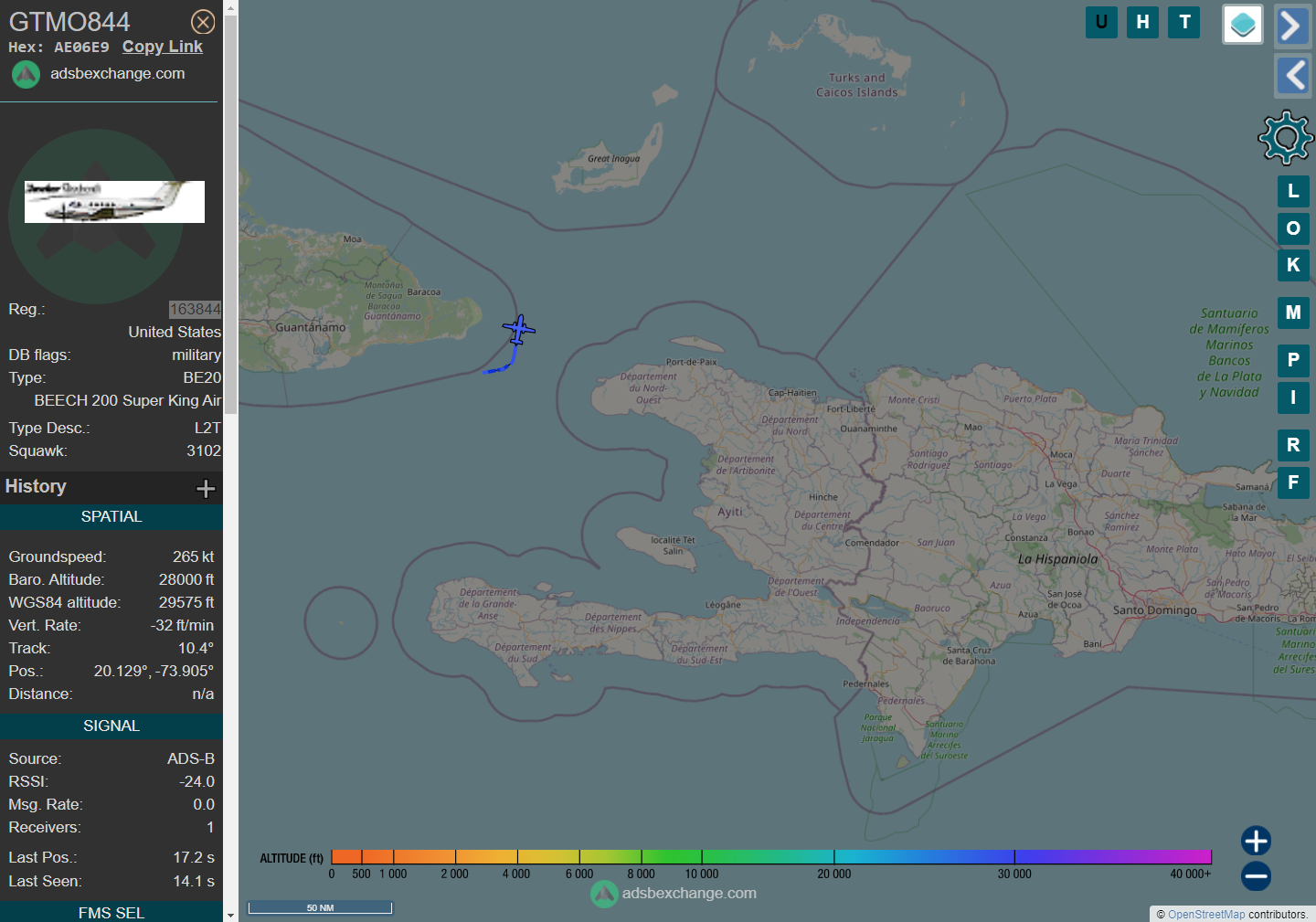The height and width of the screenshot is (922, 1316).
Task: Click the R map option button
Action: (1293, 445)
